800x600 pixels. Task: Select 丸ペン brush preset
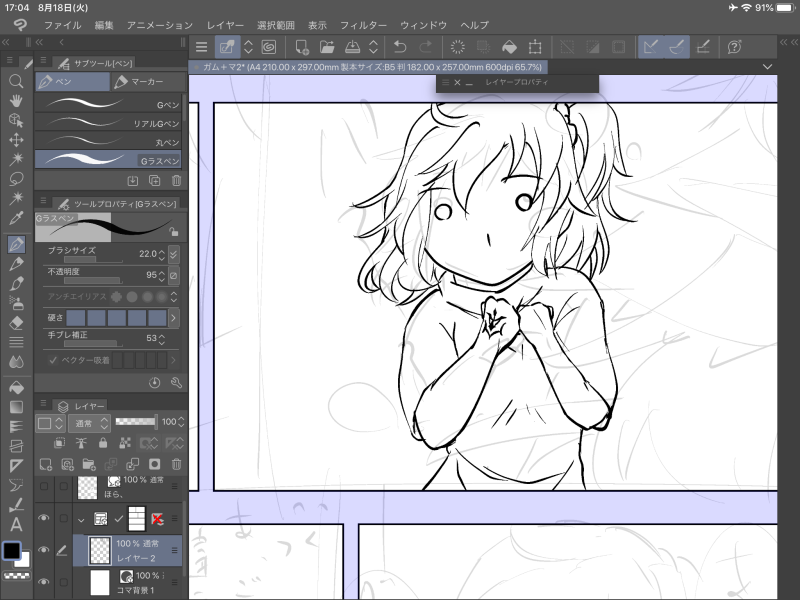point(108,141)
